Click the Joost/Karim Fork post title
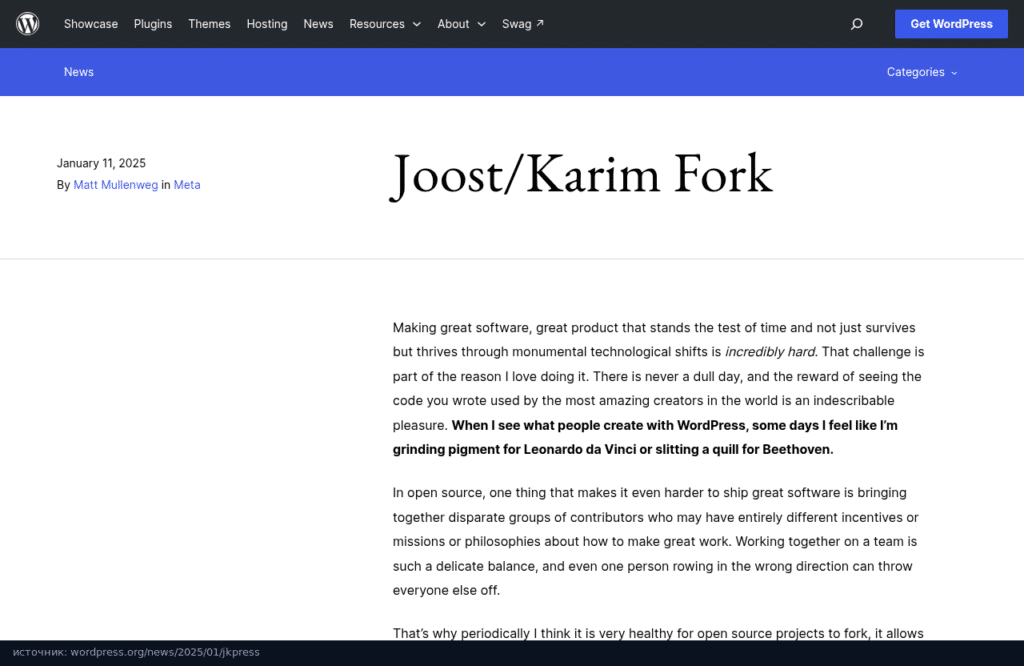Image resolution: width=1024 pixels, height=666 pixels. (581, 175)
